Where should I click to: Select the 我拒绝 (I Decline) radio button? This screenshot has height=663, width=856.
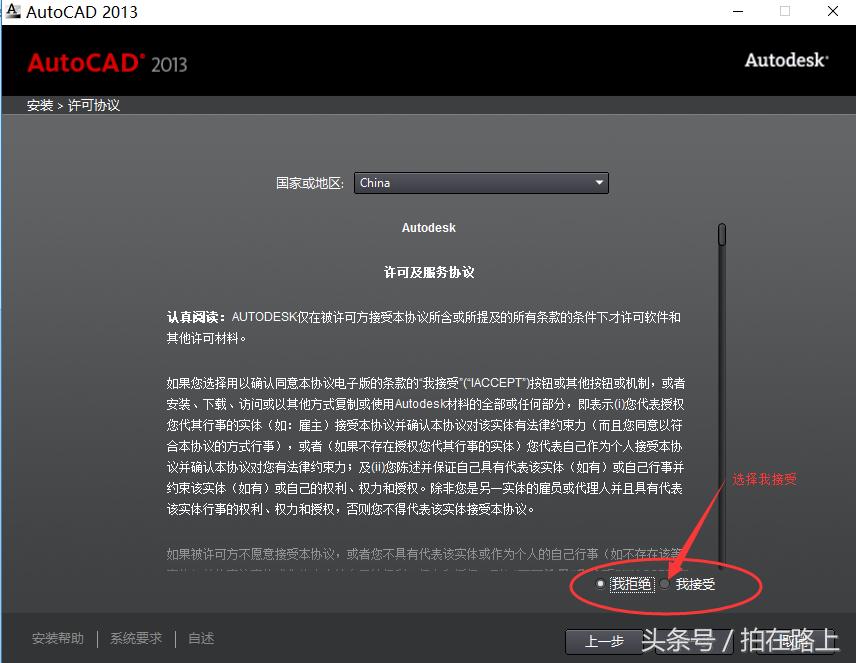pos(601,583)
